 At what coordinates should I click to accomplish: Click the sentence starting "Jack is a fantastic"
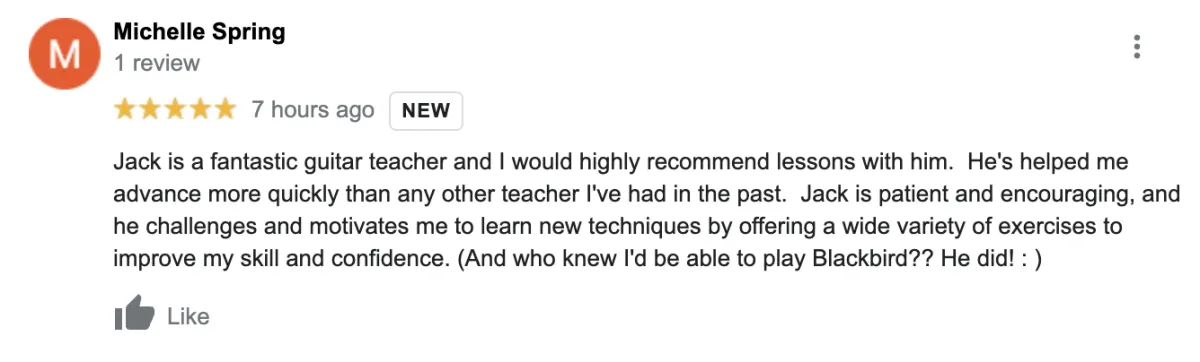(x=425, y=162)
